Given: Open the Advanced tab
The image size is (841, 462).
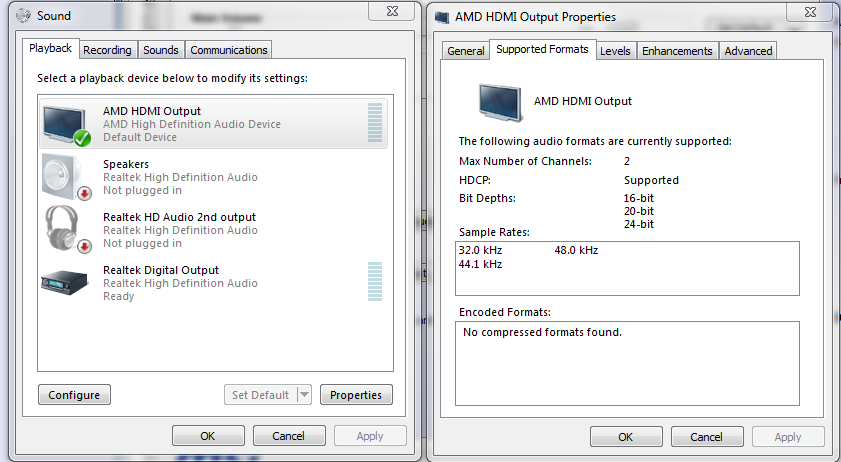Looking at the screenshot, I should pos(748,51).
